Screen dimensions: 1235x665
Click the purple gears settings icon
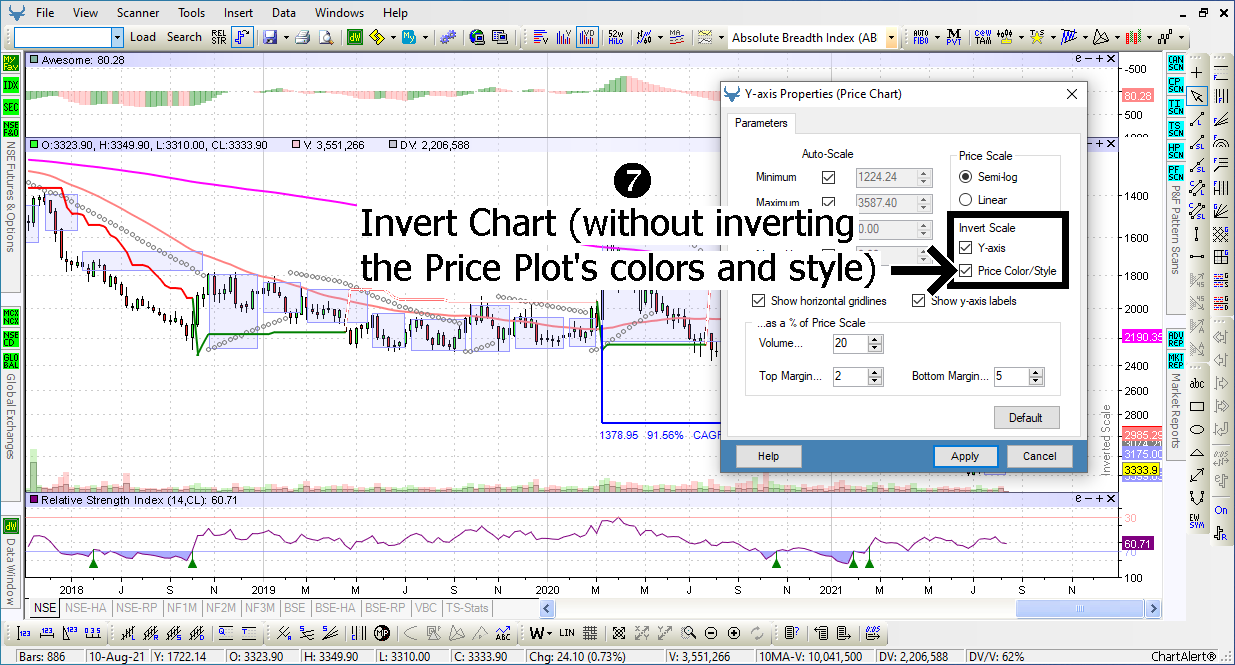pyautogui.click(x=446, y=37)
